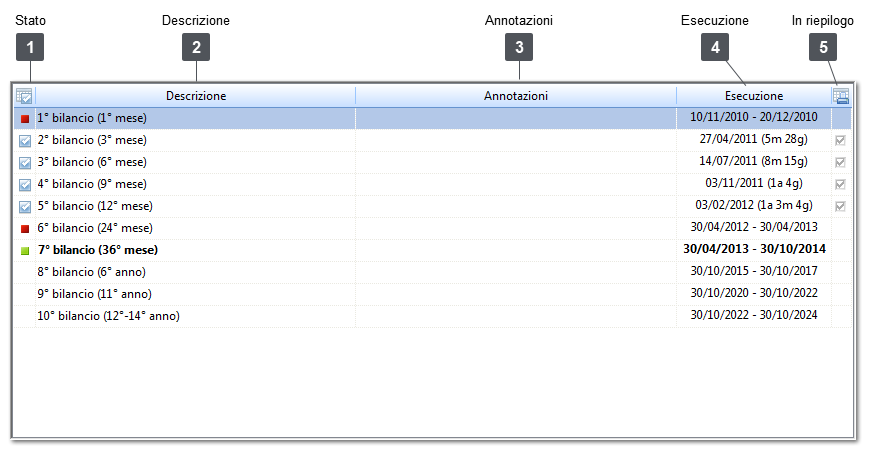Click the In riepilogo column header icon
Image resolution: width=870 pixels, height=449 pixels.
tap(841, 96)
